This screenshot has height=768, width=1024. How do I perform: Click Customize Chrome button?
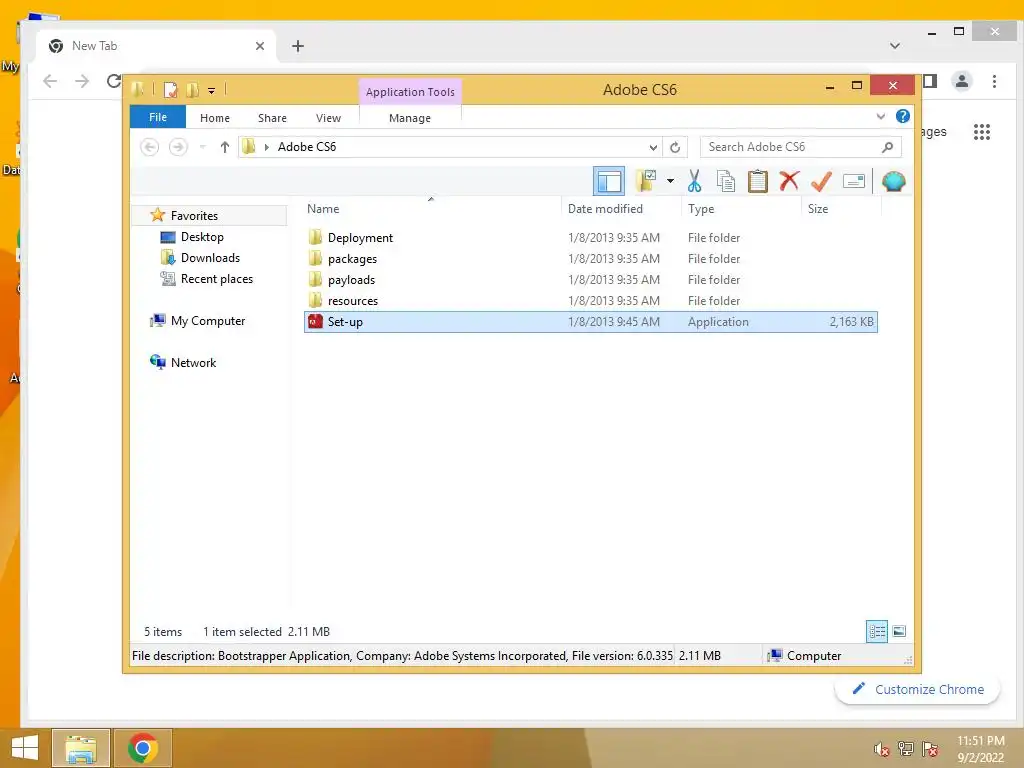918,690
